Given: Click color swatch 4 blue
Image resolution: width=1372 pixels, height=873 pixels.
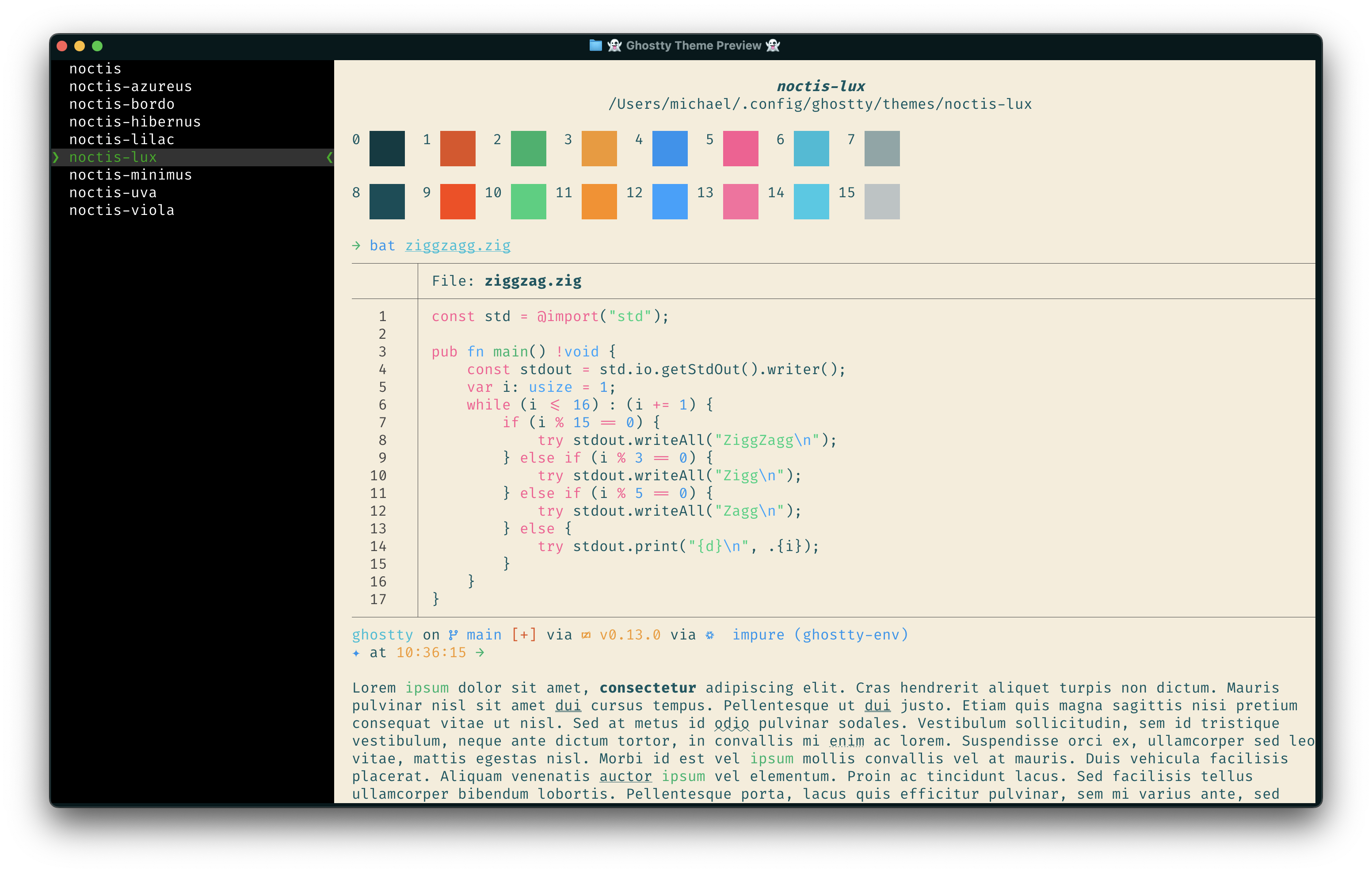Looking at the screenshot, I should coord(670,148).
